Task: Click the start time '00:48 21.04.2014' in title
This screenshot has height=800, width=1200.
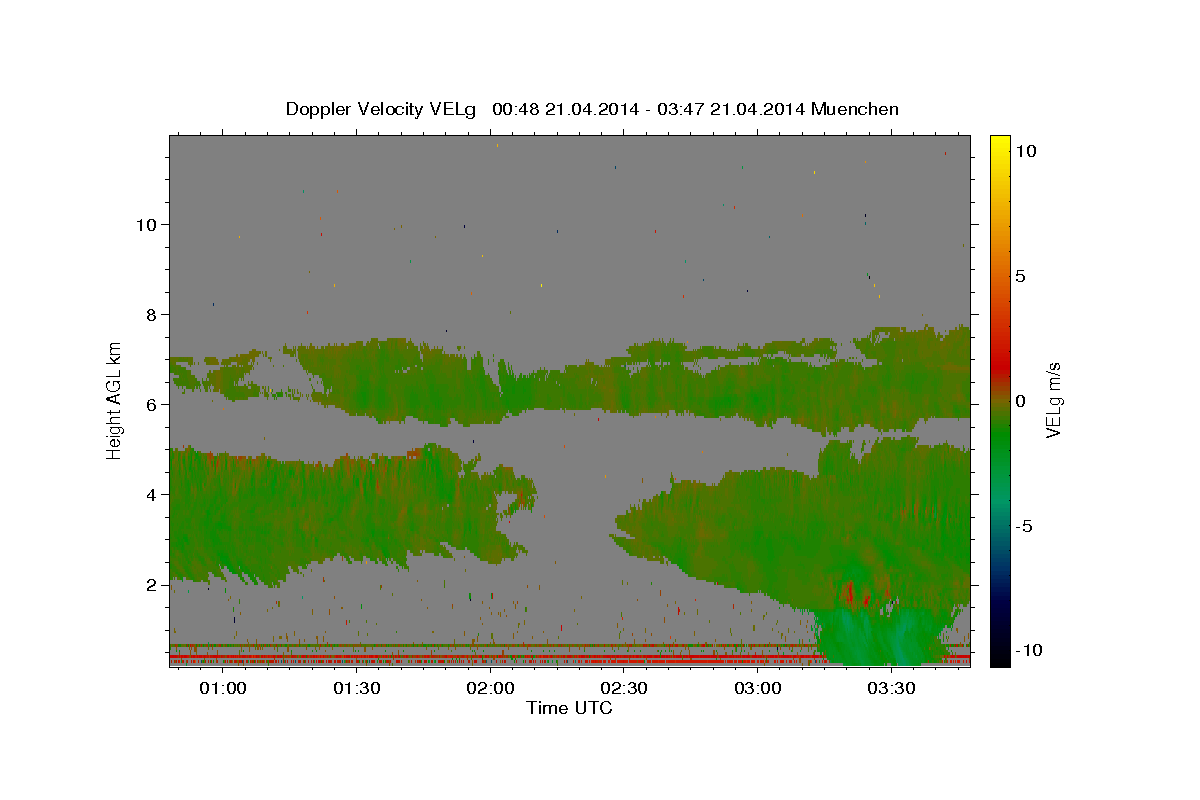Action: click(563, 109)
